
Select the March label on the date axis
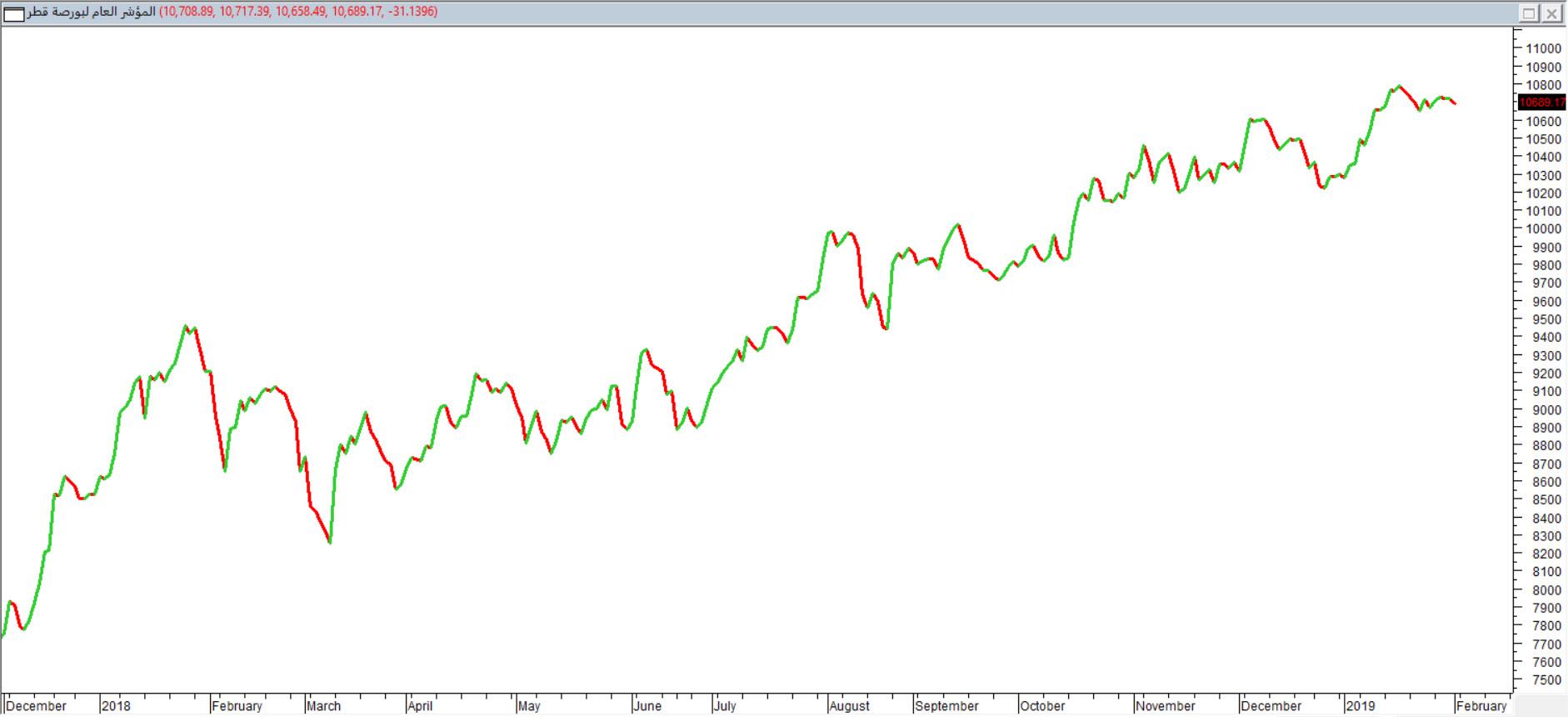point(323,706)
